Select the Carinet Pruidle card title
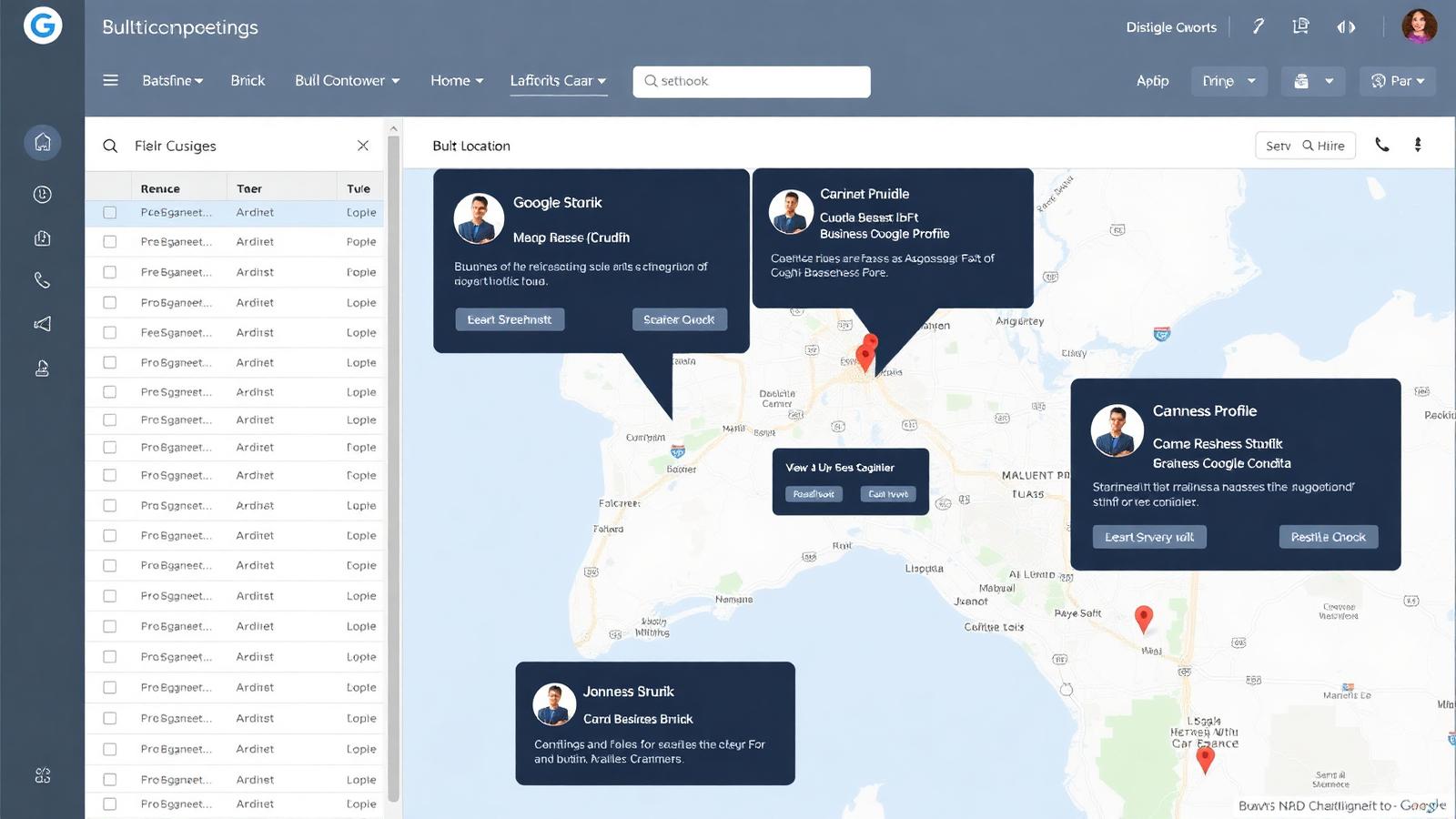The width and height of the screenshot is (1456, 819). (864, 194)
